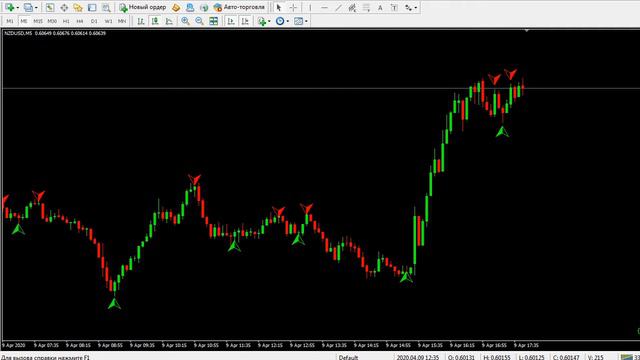
Task: Select the MN timeframe
Action: (x=122, y=21)
